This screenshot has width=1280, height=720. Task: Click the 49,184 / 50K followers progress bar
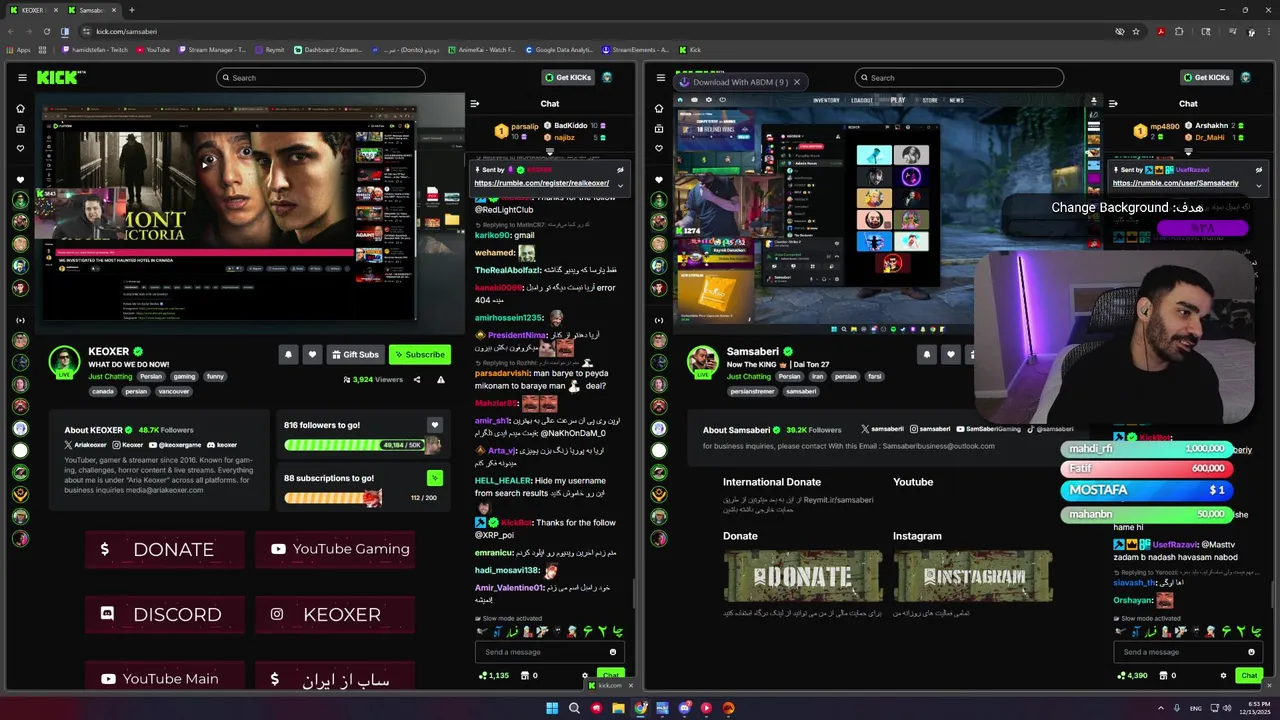pyautogui.click(x=362, y=445)
